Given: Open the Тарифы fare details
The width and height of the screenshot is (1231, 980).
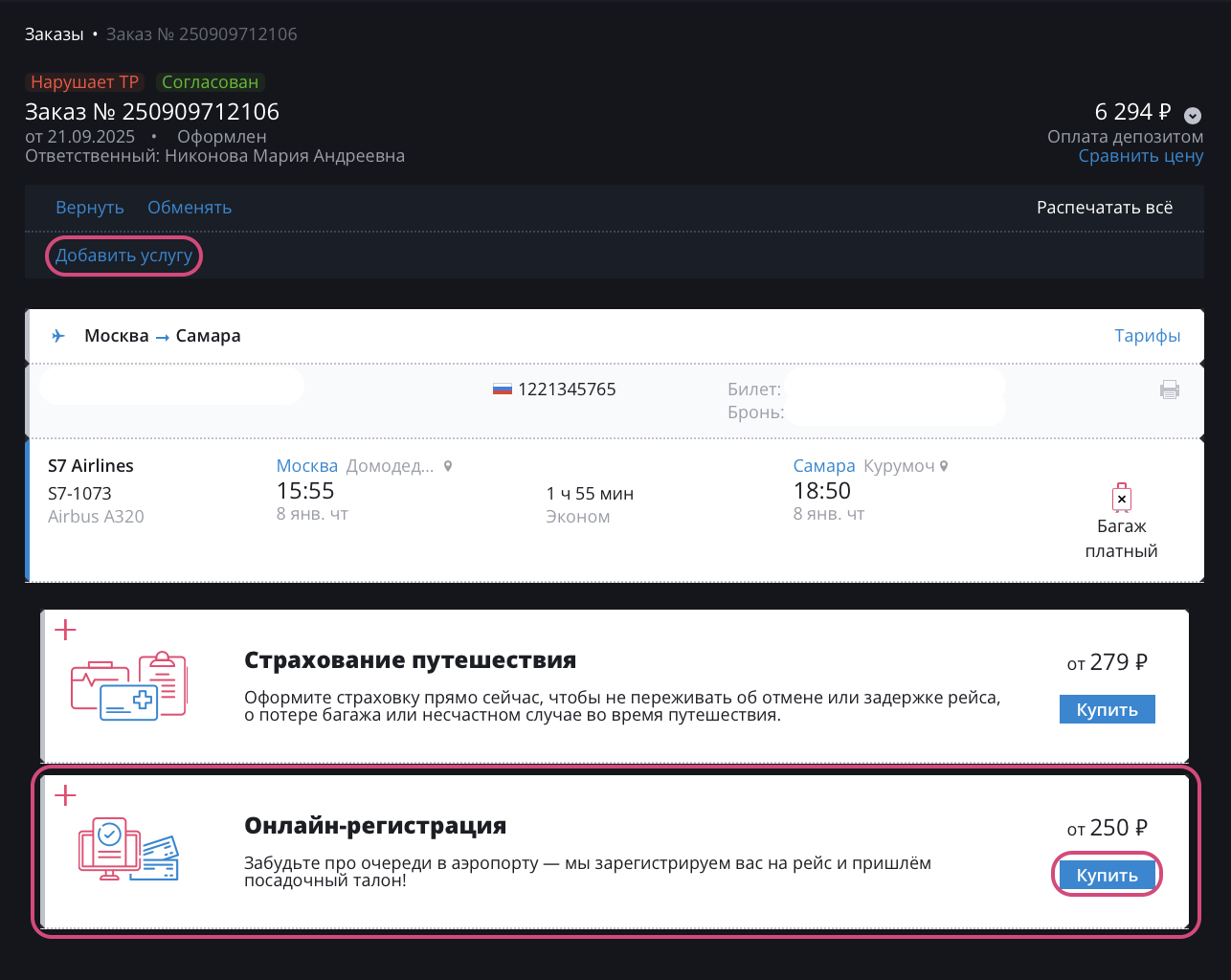Looking at the screenshot, I should 1147,336.
